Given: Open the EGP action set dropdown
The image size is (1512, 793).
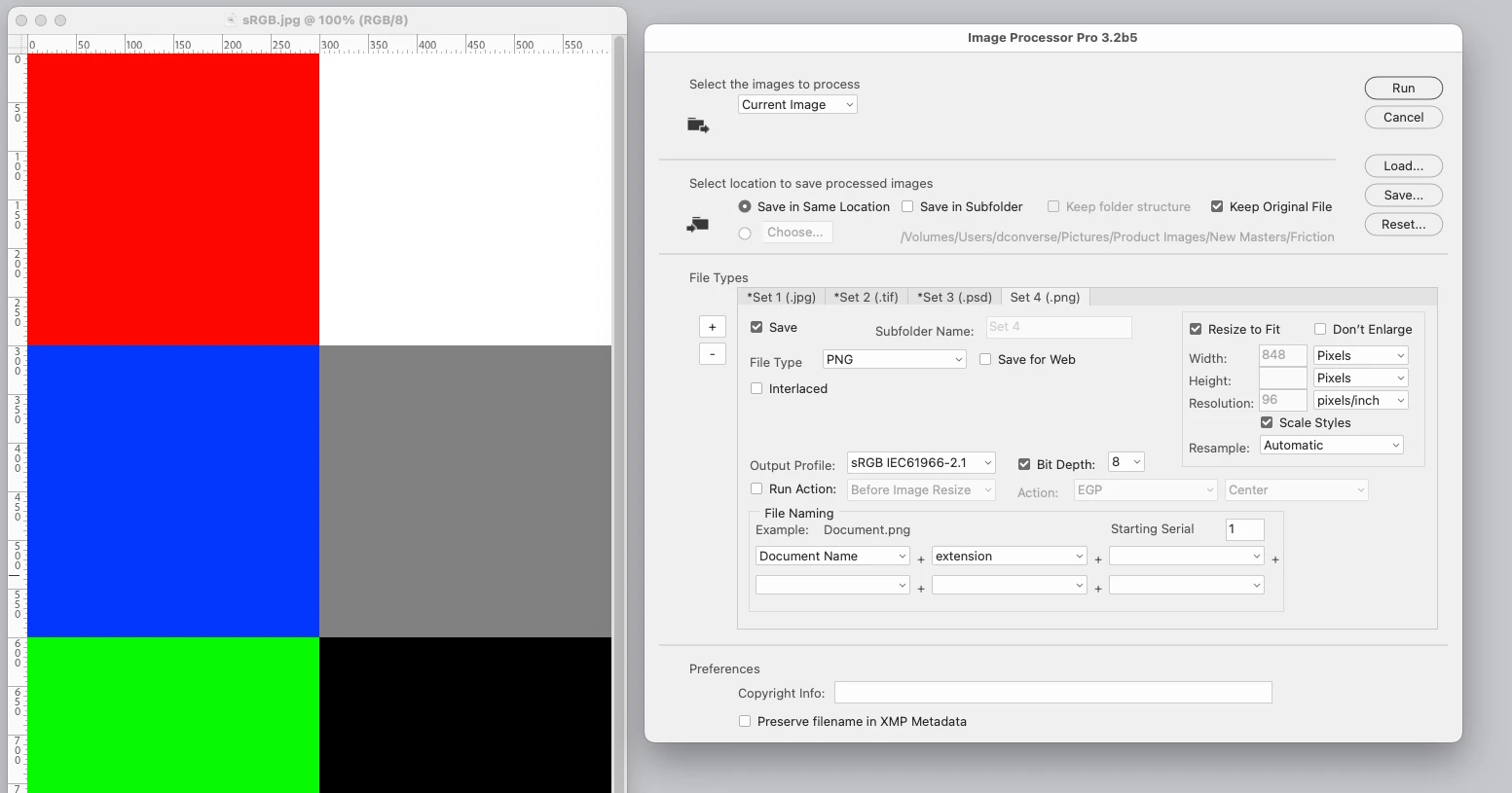Looking at the screenshot, I should coord(1146,489).
